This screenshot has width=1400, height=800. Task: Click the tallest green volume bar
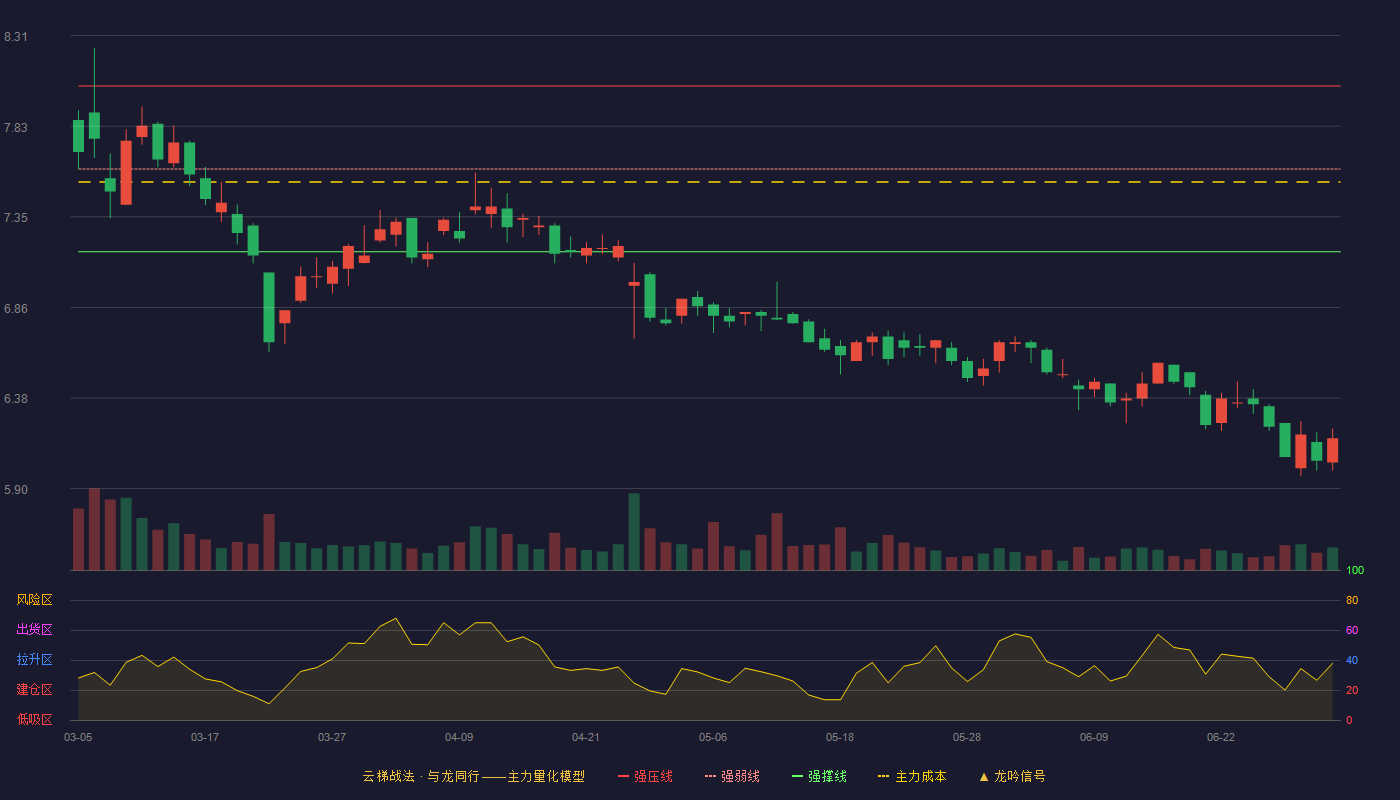click(634, 532)
